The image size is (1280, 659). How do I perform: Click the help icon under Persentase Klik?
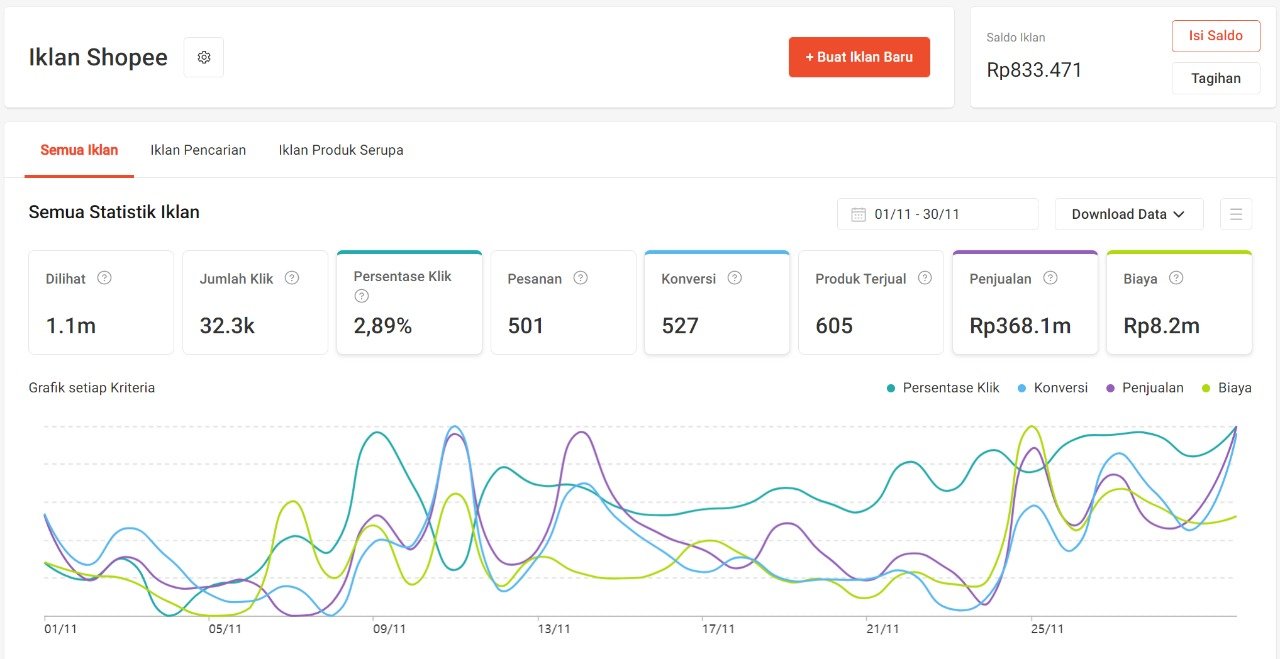pos(362,296)
